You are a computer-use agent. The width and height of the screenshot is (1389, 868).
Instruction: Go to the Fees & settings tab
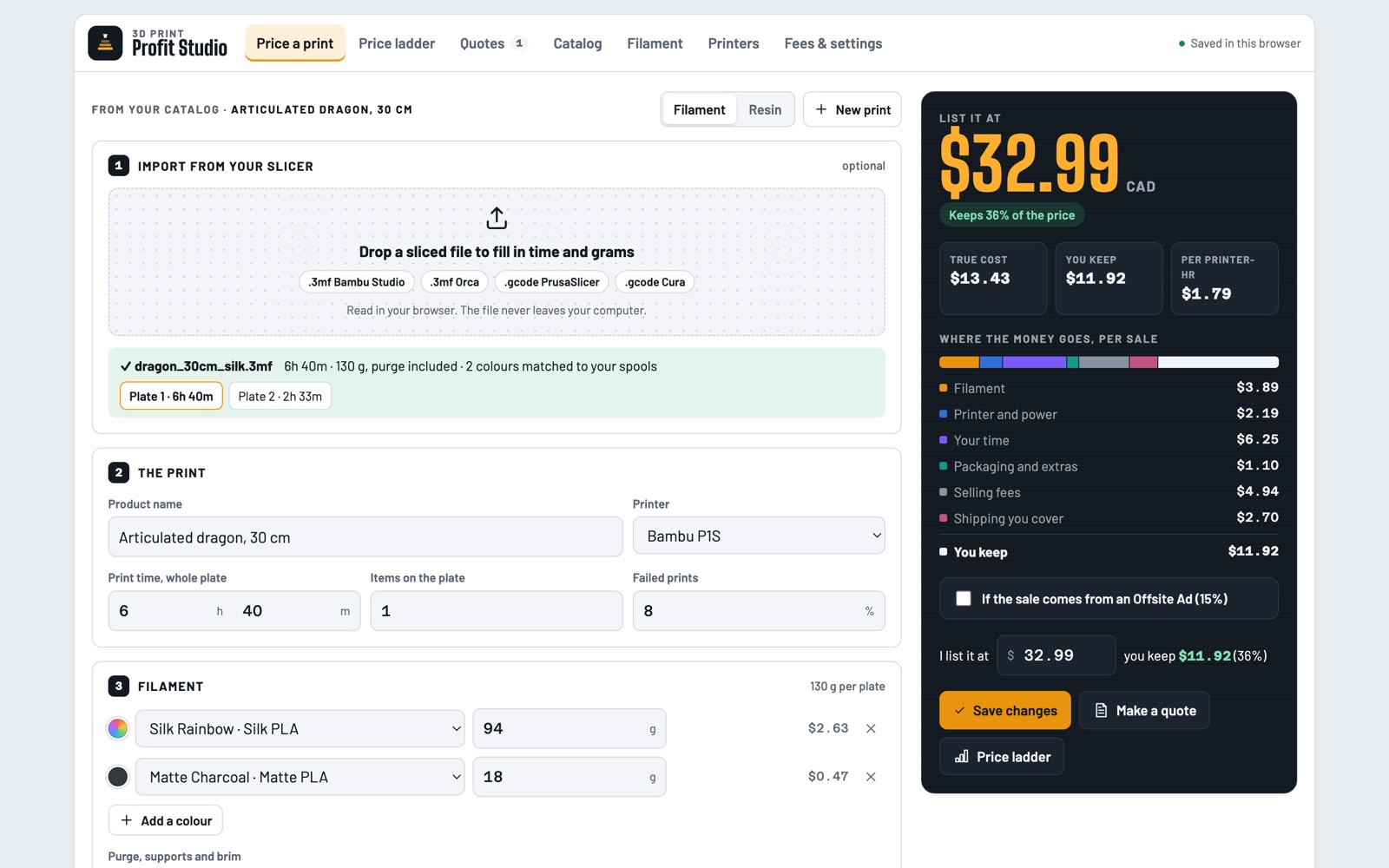833,43
